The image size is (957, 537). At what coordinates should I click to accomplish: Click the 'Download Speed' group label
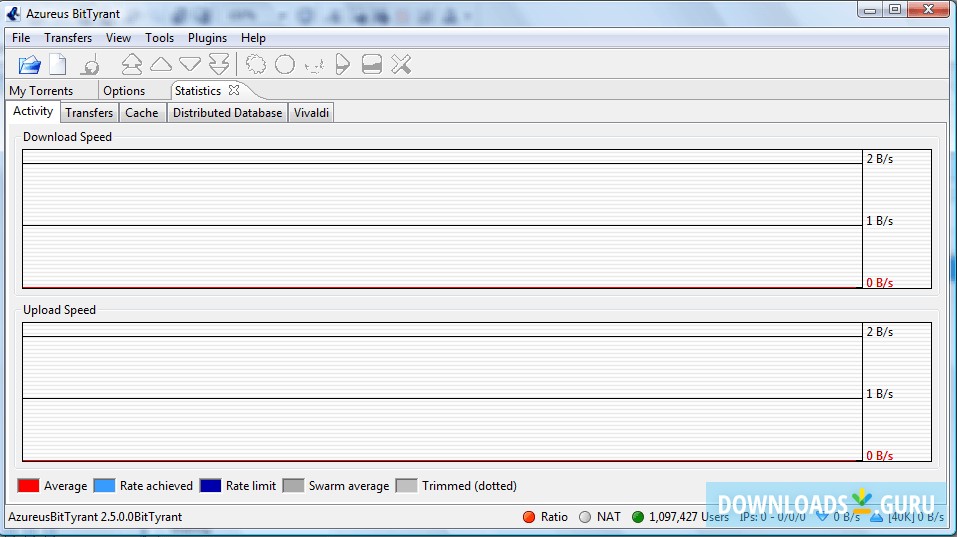pyautogui.click(x=67, y=137)
